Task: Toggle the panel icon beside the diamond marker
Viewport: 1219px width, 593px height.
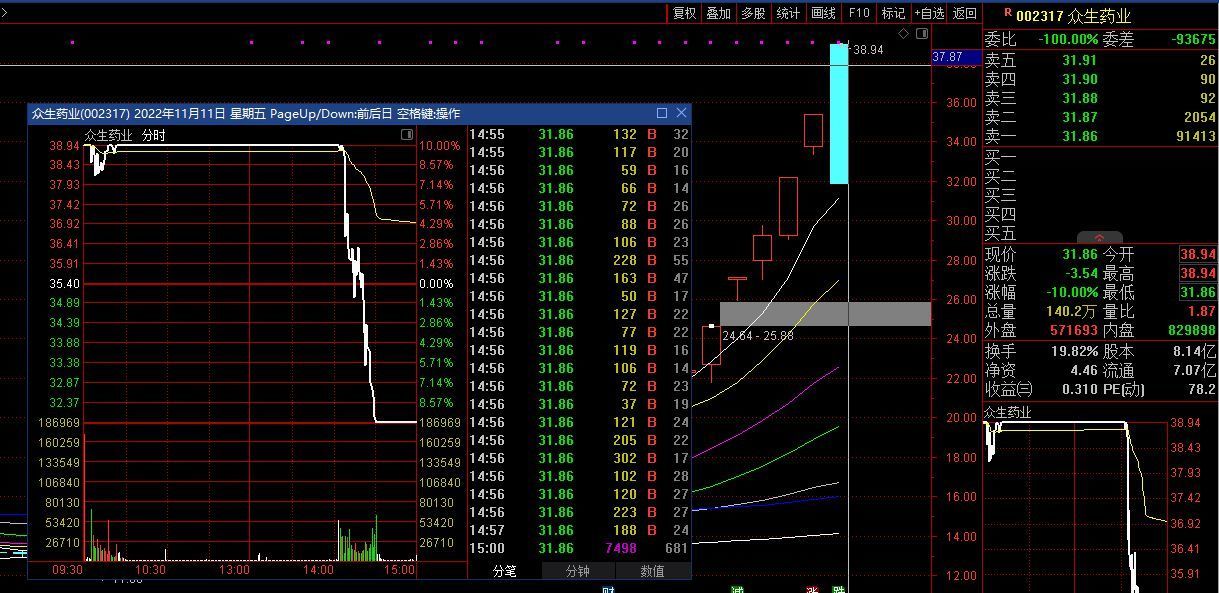Action: [x=920, y=34]
